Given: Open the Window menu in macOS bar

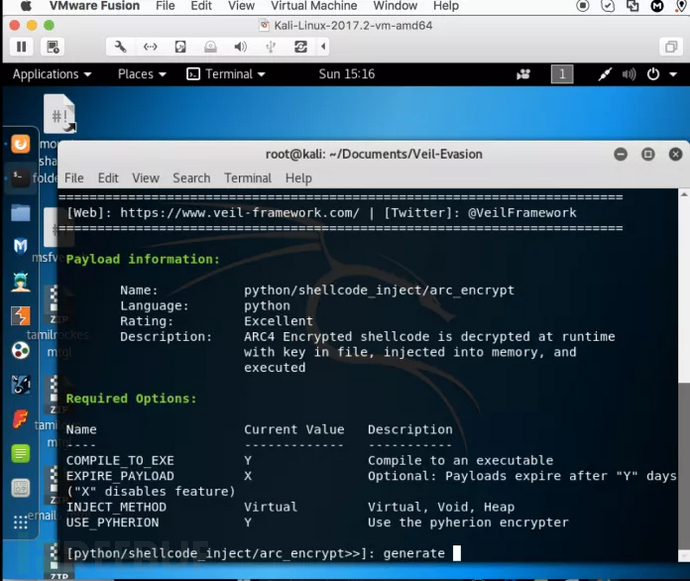Looking at the screenshot, I should (x=395, y=6).
